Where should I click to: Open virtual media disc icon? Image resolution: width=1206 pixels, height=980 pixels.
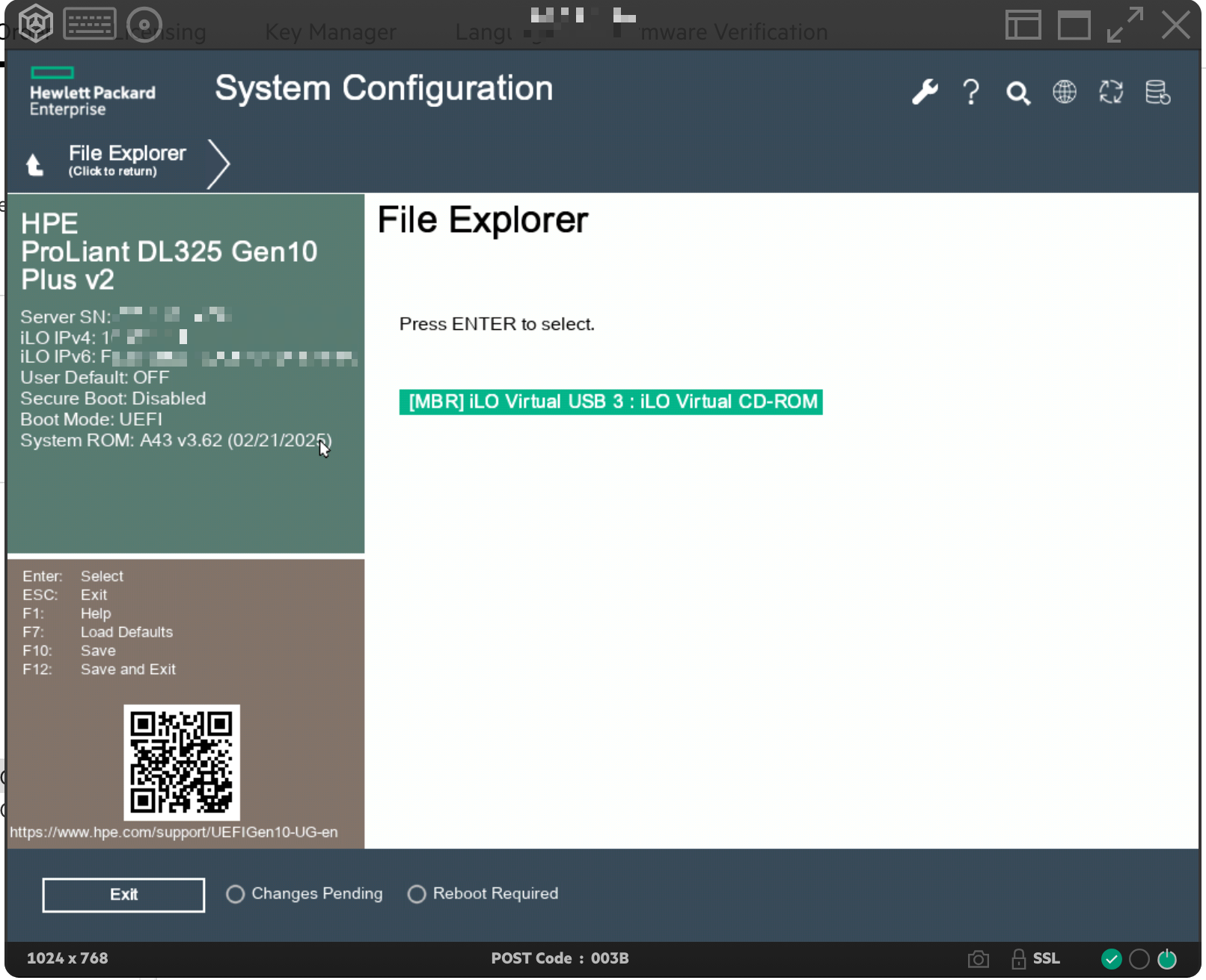click(144, 25)
